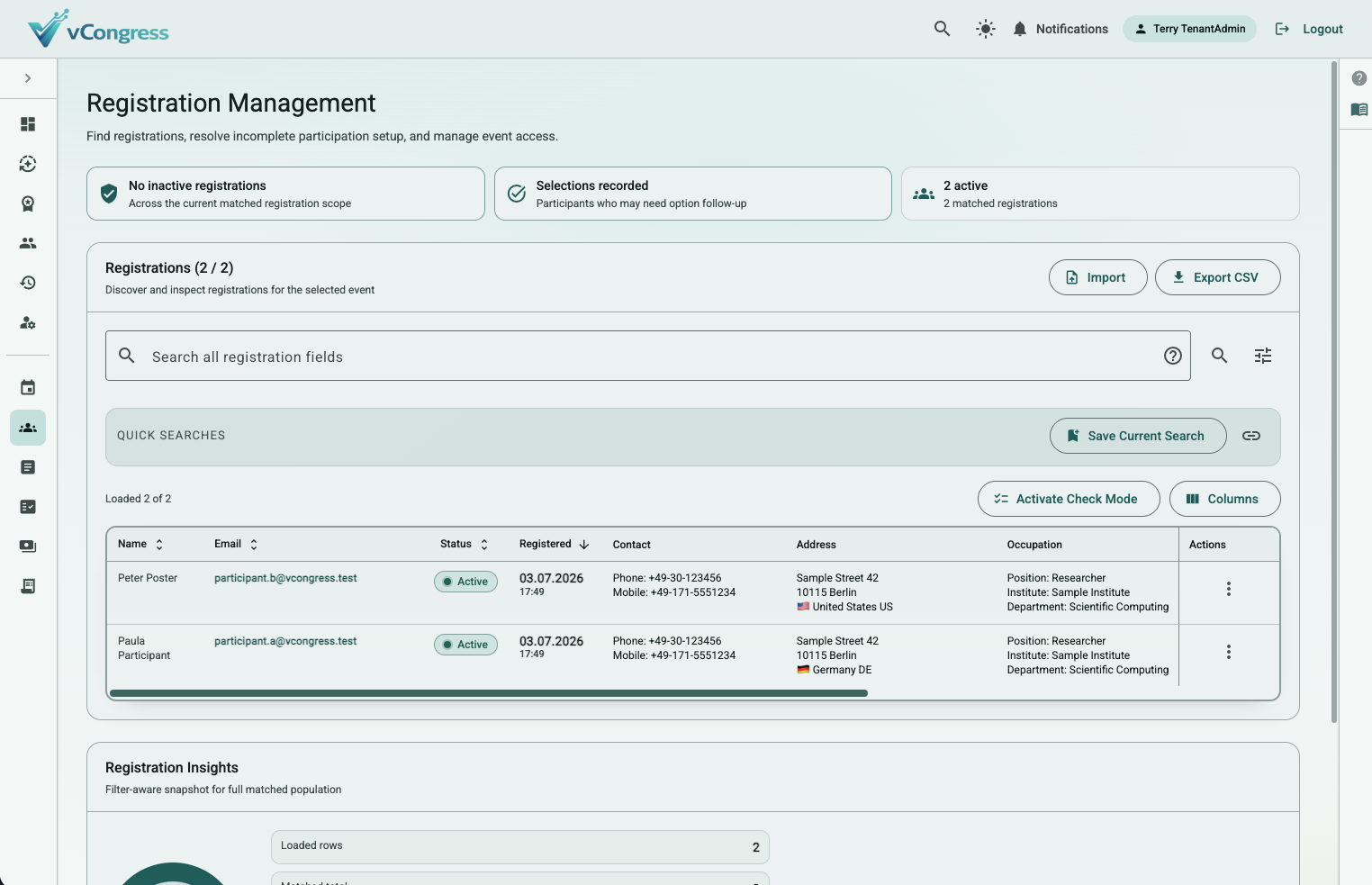
Task: Click Selections recorded card
Action: (x=693, y=194)
